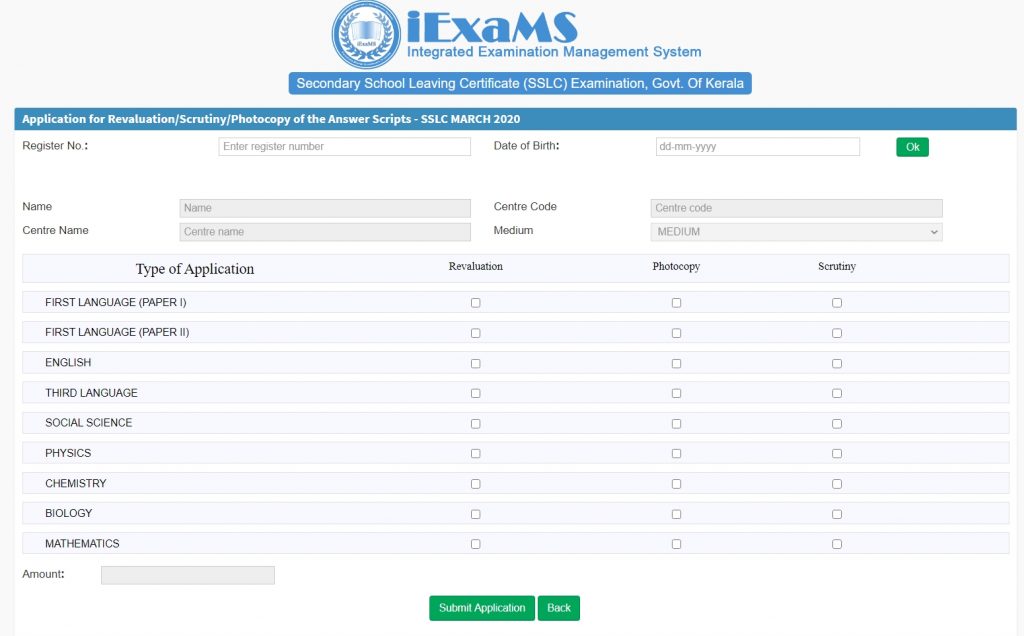The height and width of the screenshot is (636, 1024).
Task: Check Photocopy for Third Language
Action: click(x=677, y=393)
